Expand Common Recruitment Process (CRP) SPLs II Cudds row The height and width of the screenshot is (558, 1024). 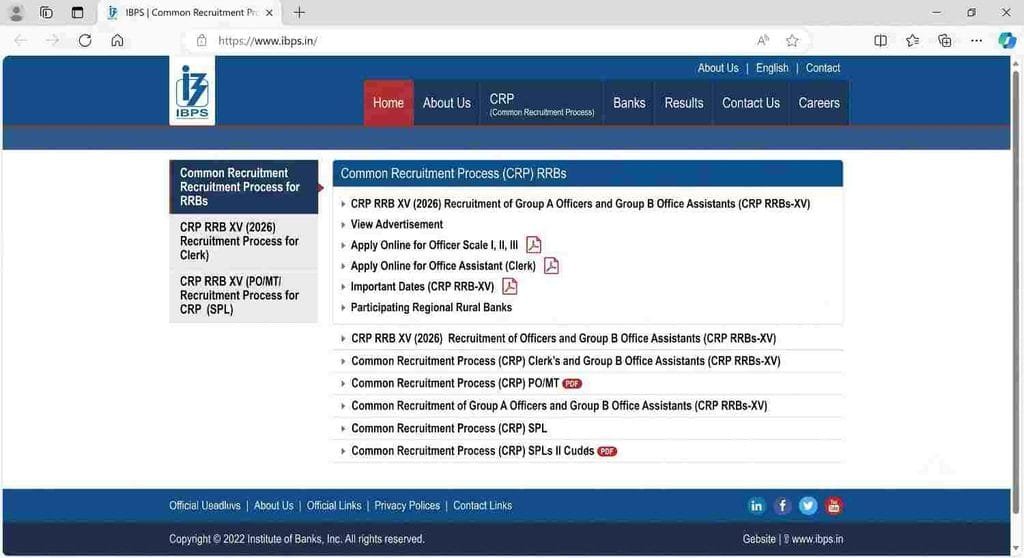click(588, 451)
